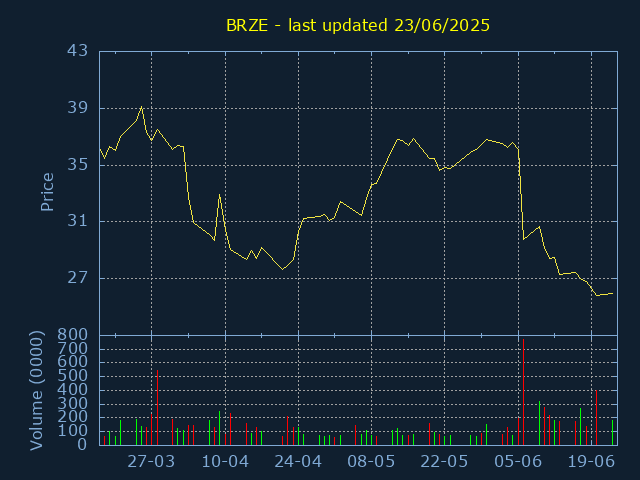
Task: Select the 10-04 date label
Action: (x=225, y=462)
